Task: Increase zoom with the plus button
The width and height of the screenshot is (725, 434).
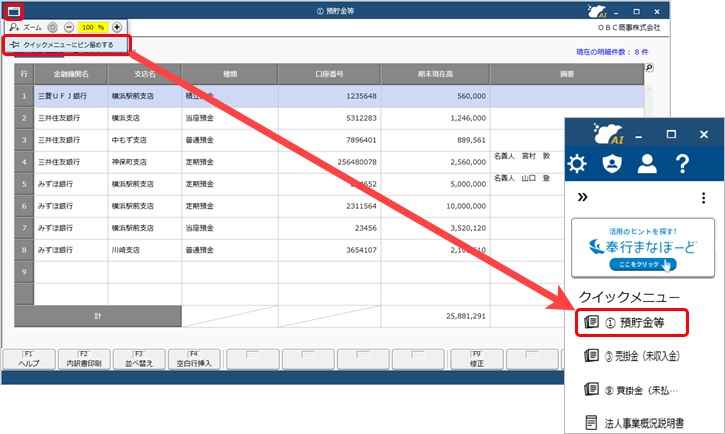Action: (117, 27)
